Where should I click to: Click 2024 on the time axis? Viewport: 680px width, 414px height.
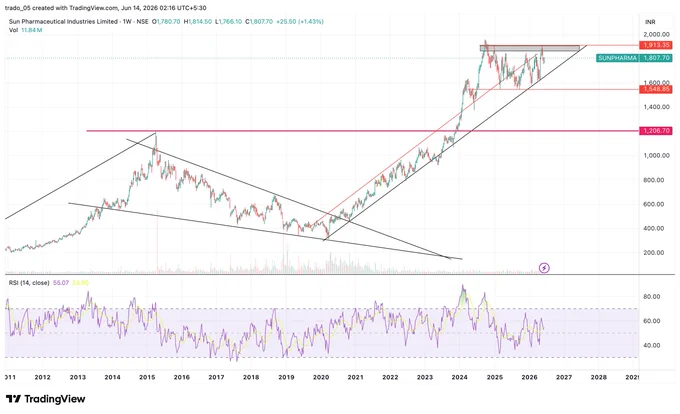[x=460, y=377]
